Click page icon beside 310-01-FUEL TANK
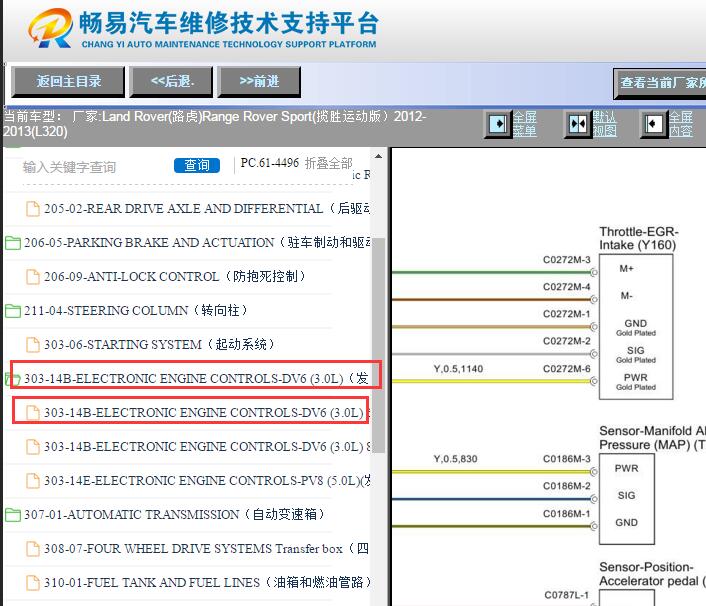706x606 pixels. tap(32, 583)
